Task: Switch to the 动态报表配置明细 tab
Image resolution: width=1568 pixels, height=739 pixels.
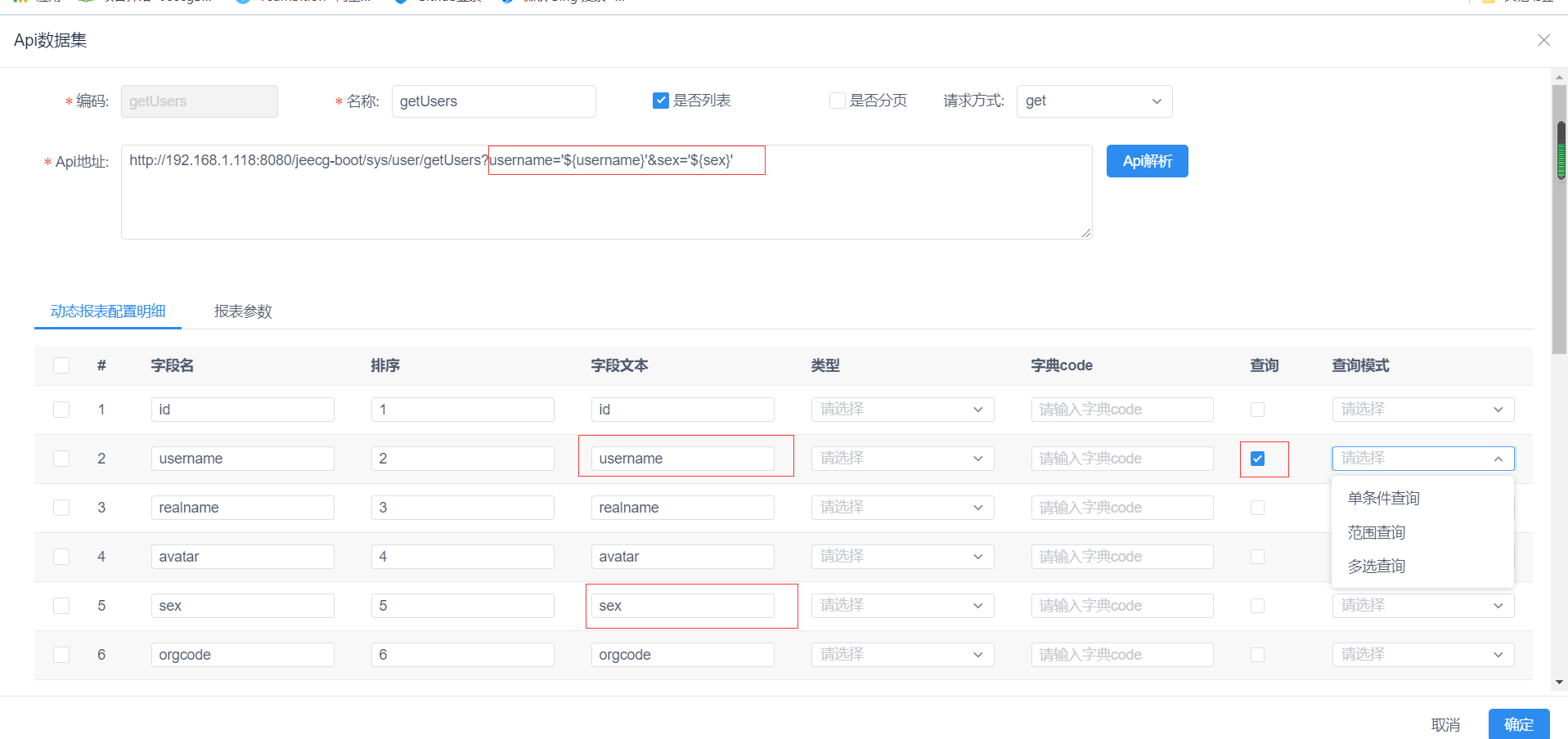Action: tap(108, 311)
